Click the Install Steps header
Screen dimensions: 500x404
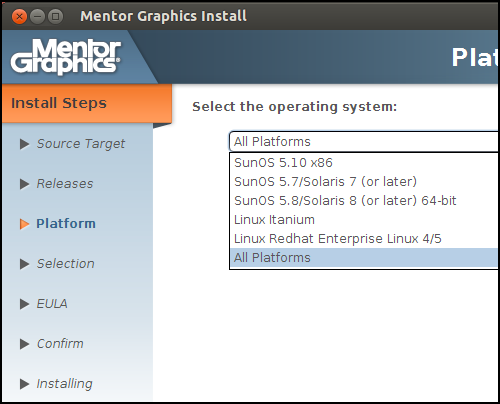tap(87, 103)
